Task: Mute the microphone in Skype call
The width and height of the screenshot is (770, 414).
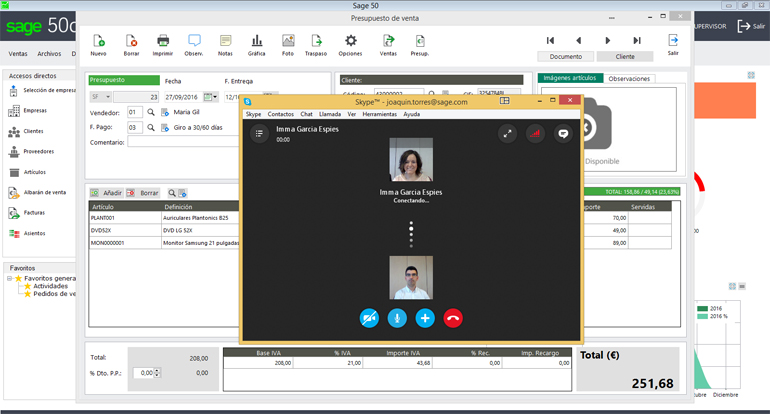Action: [x=397, y=318]
